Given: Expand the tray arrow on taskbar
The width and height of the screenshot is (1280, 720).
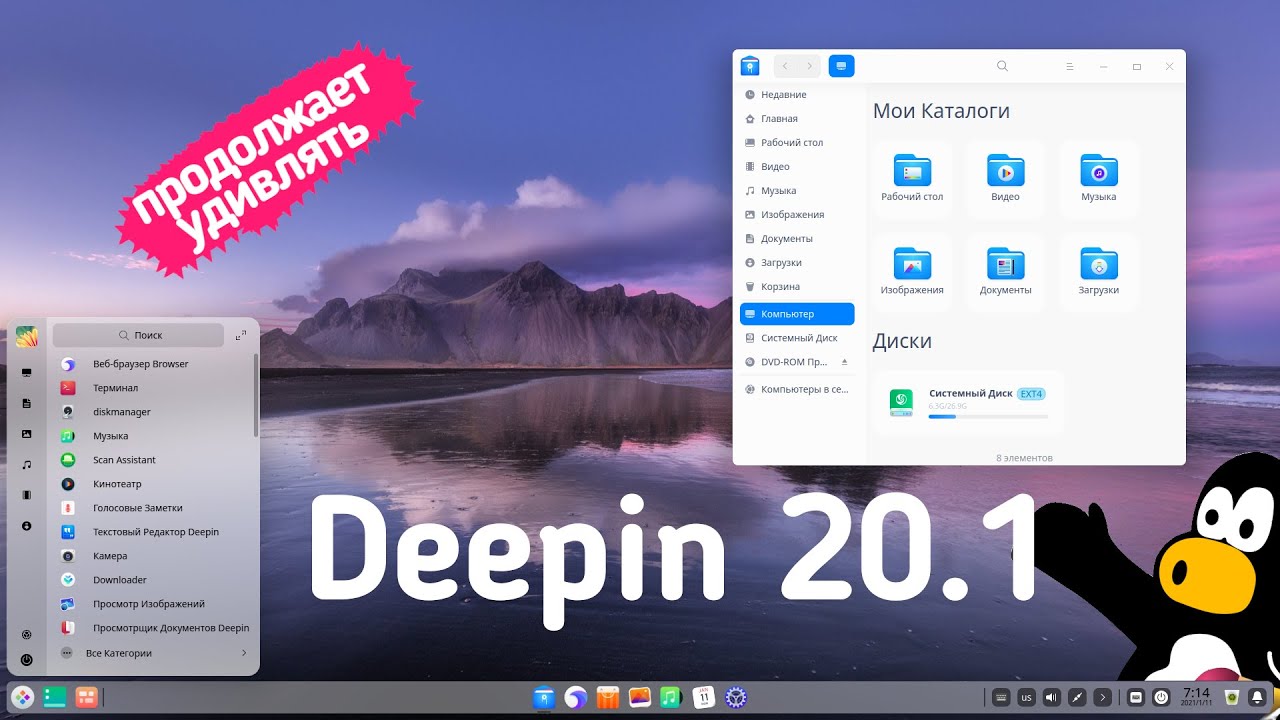Looking at the screenshot, I should point(1102,697).
